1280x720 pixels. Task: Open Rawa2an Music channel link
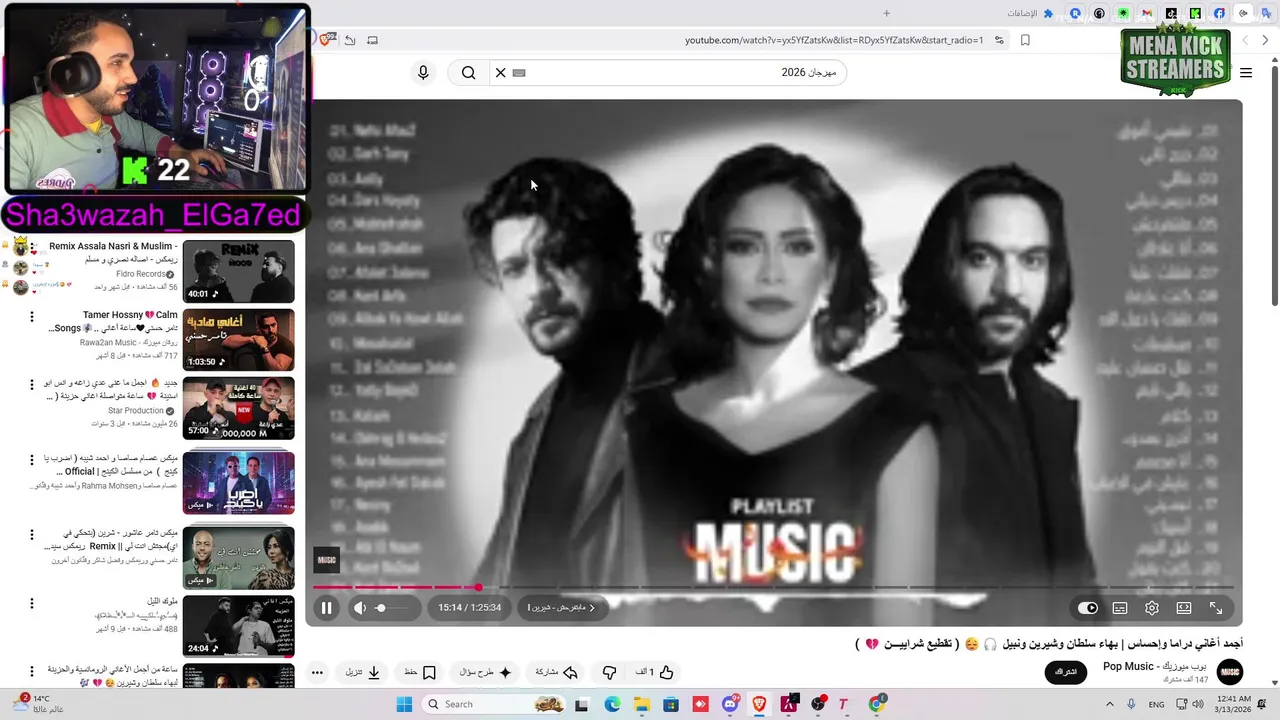(x=128, y=342)
